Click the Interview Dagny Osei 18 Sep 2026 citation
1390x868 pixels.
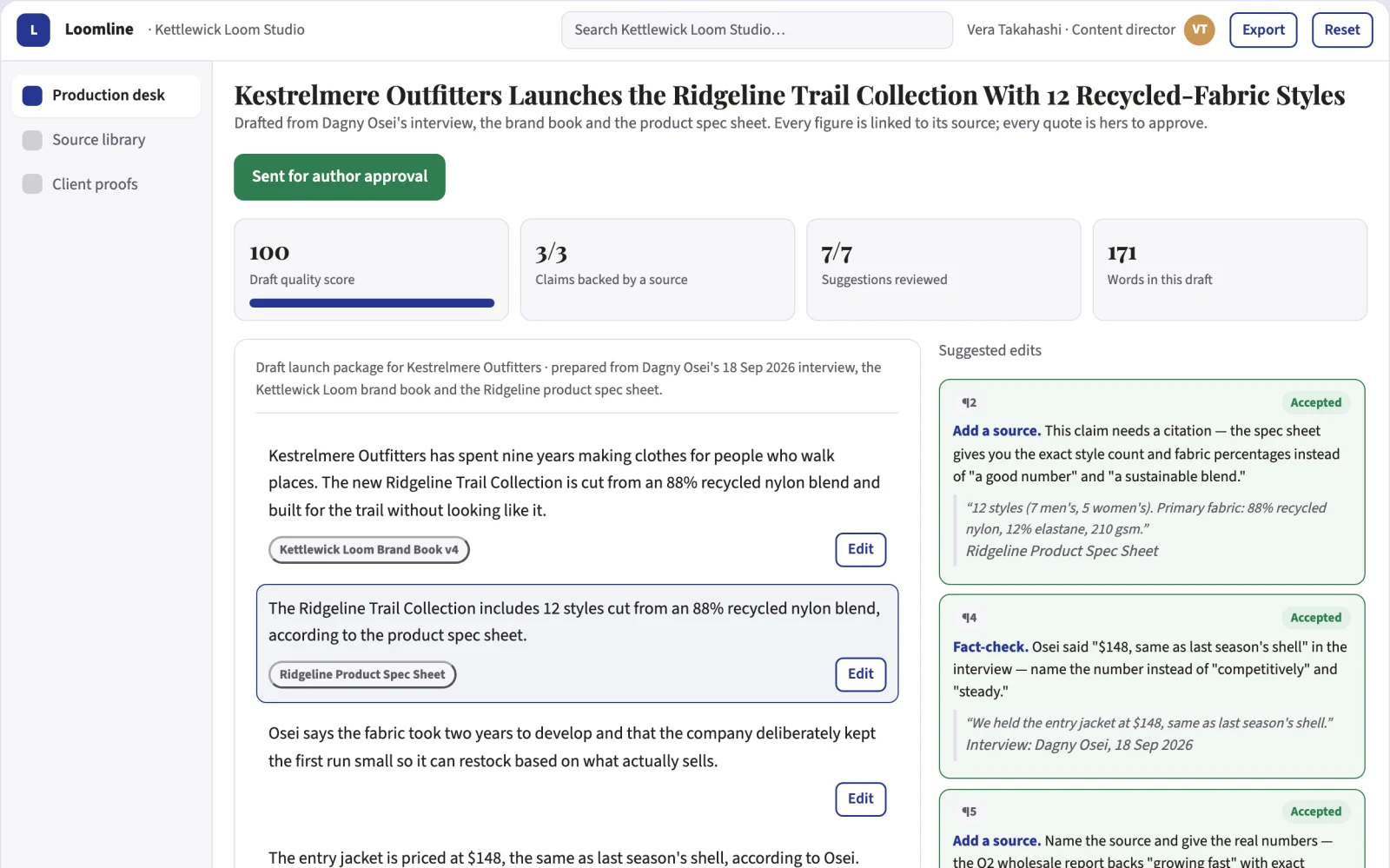tap(1079, 745)
